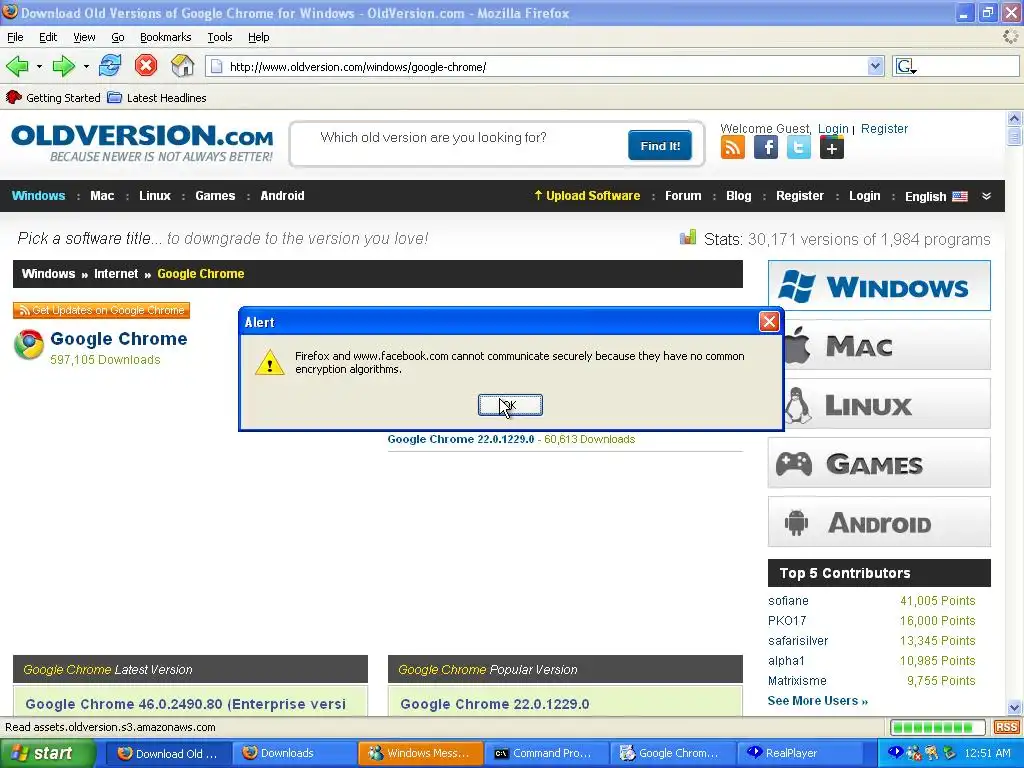
Task: Click the page loading progress bar
Action: pyautogui.click(x=937, y=727)
